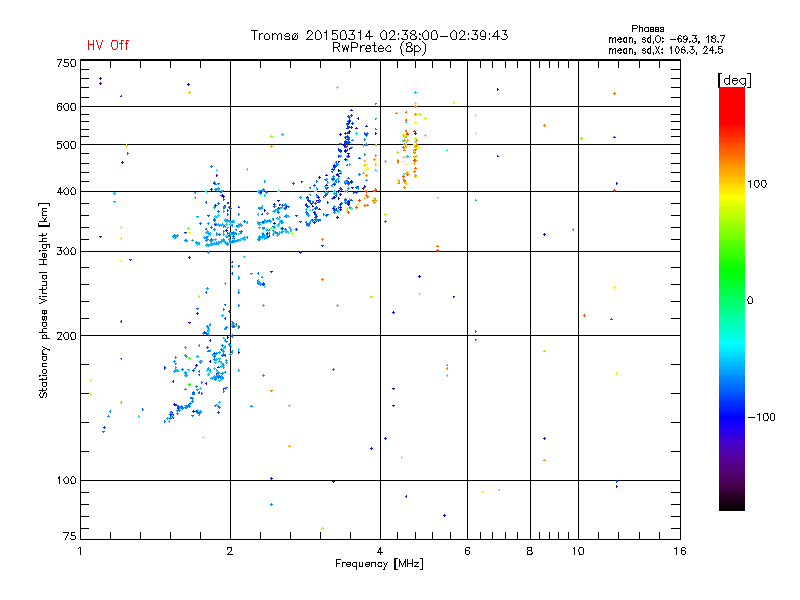Click the 'RwPretec (8p)' subtitle

[379, 48]
